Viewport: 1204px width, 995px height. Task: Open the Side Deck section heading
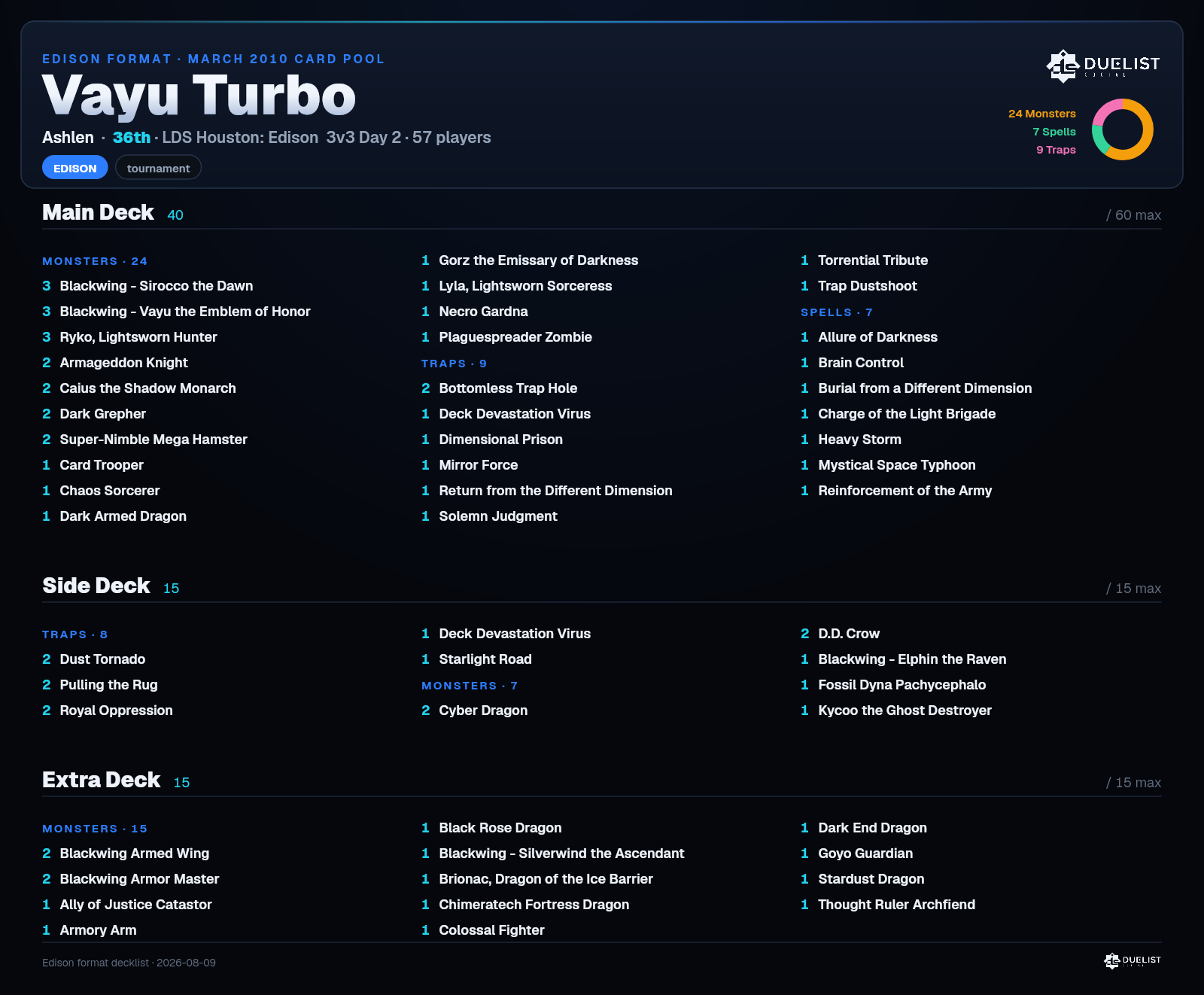pyautogui.click(x=96, y=586)
